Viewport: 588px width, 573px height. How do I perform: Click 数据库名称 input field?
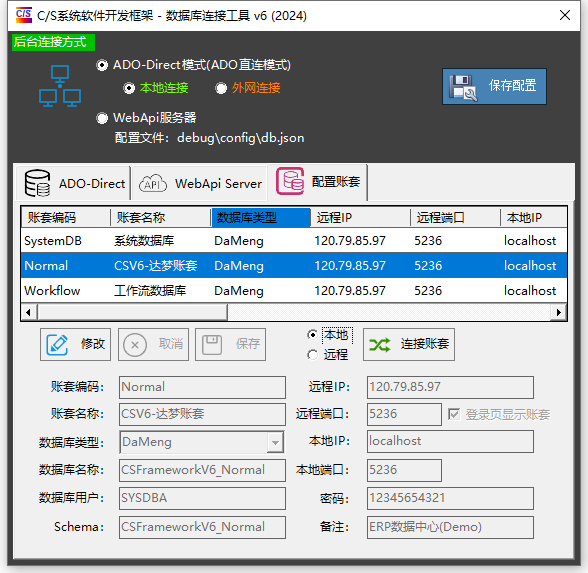coord(202,470)
